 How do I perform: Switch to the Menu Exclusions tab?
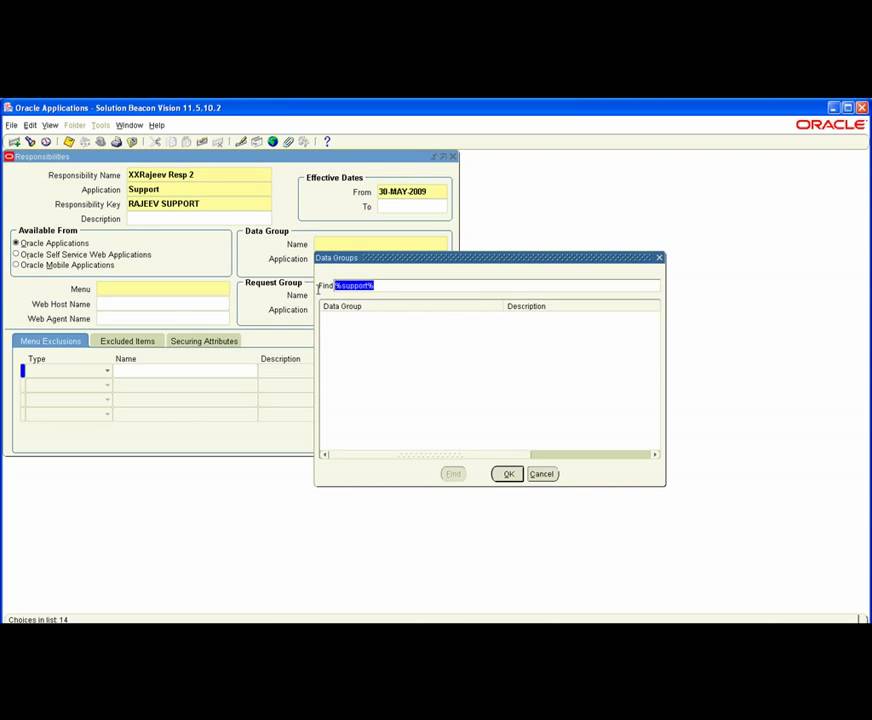coord(51,341)
